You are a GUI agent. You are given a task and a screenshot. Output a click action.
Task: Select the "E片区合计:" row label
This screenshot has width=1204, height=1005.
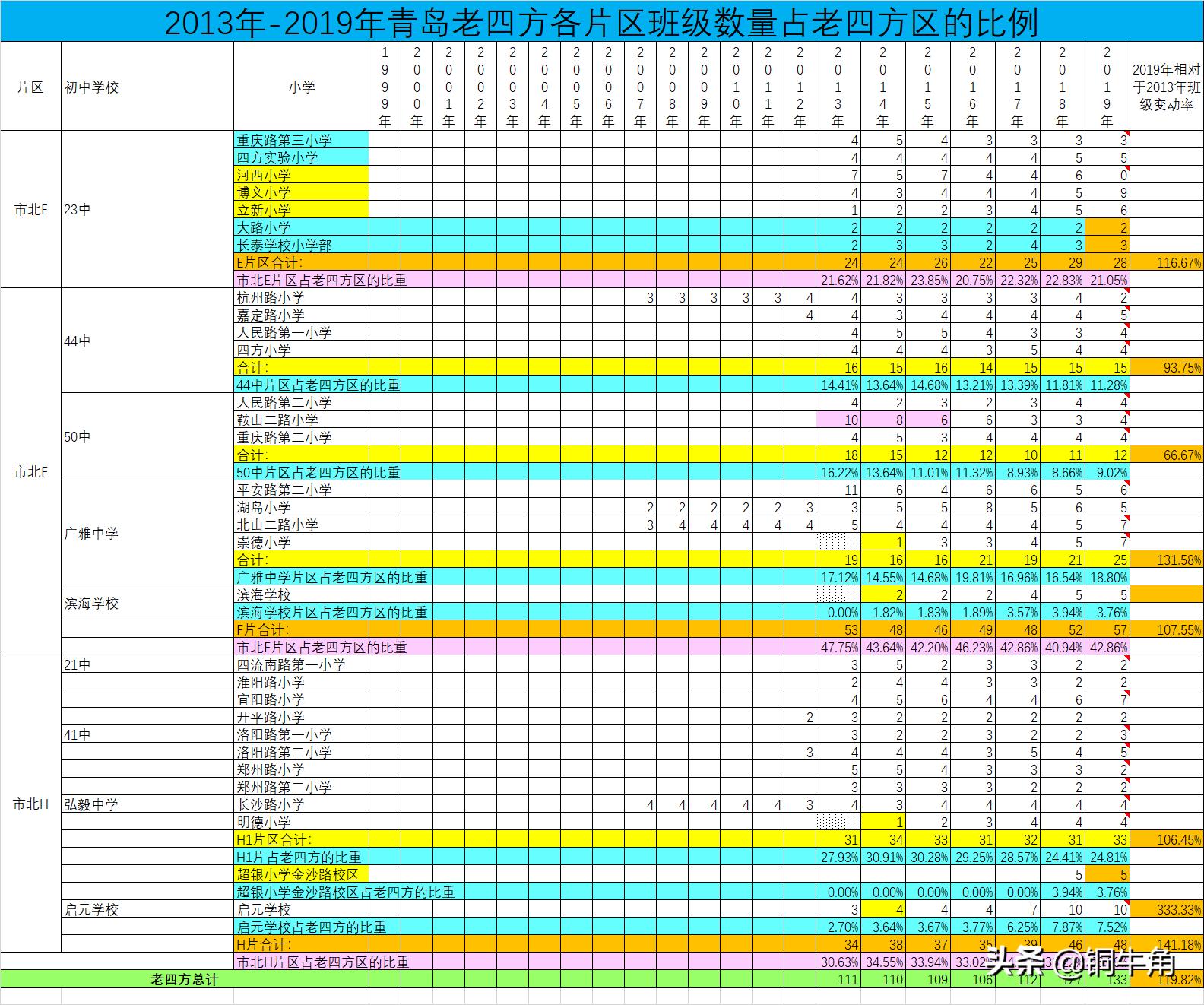pos(302,262)
